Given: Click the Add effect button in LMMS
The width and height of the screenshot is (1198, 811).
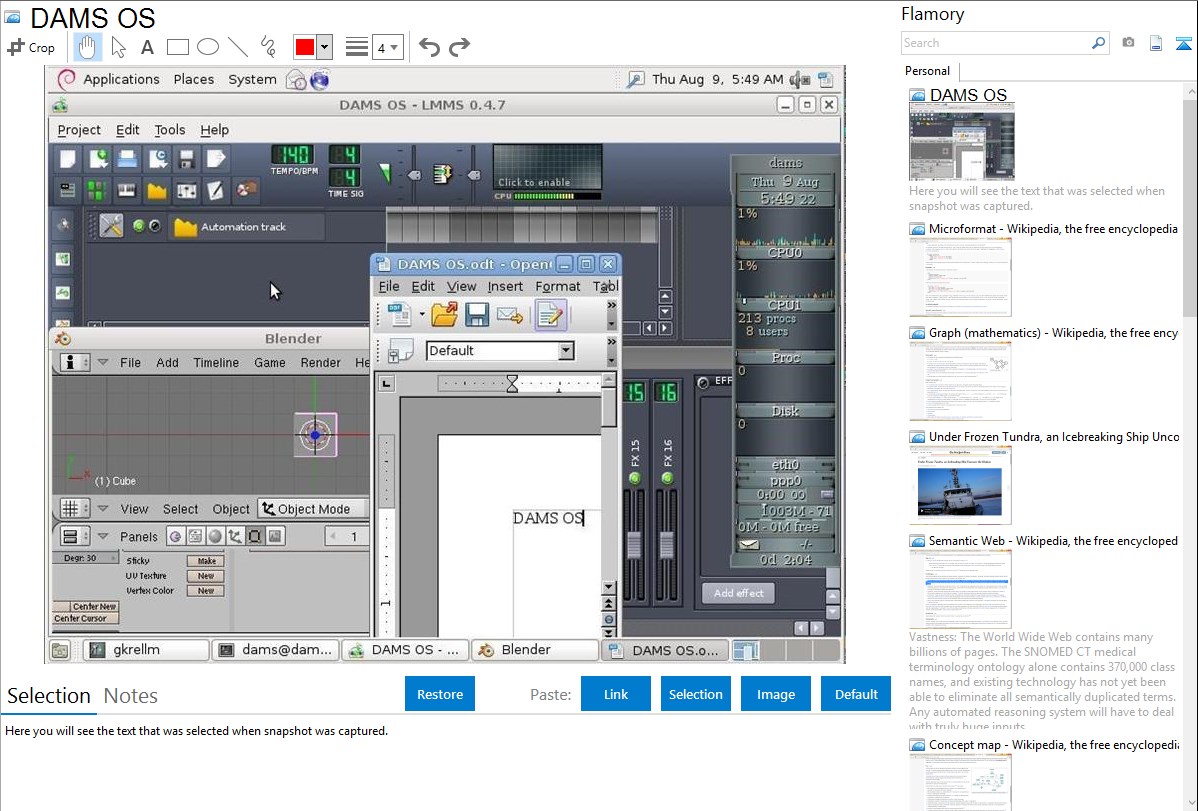Looking at the screenshot, I should click(738, 593).
